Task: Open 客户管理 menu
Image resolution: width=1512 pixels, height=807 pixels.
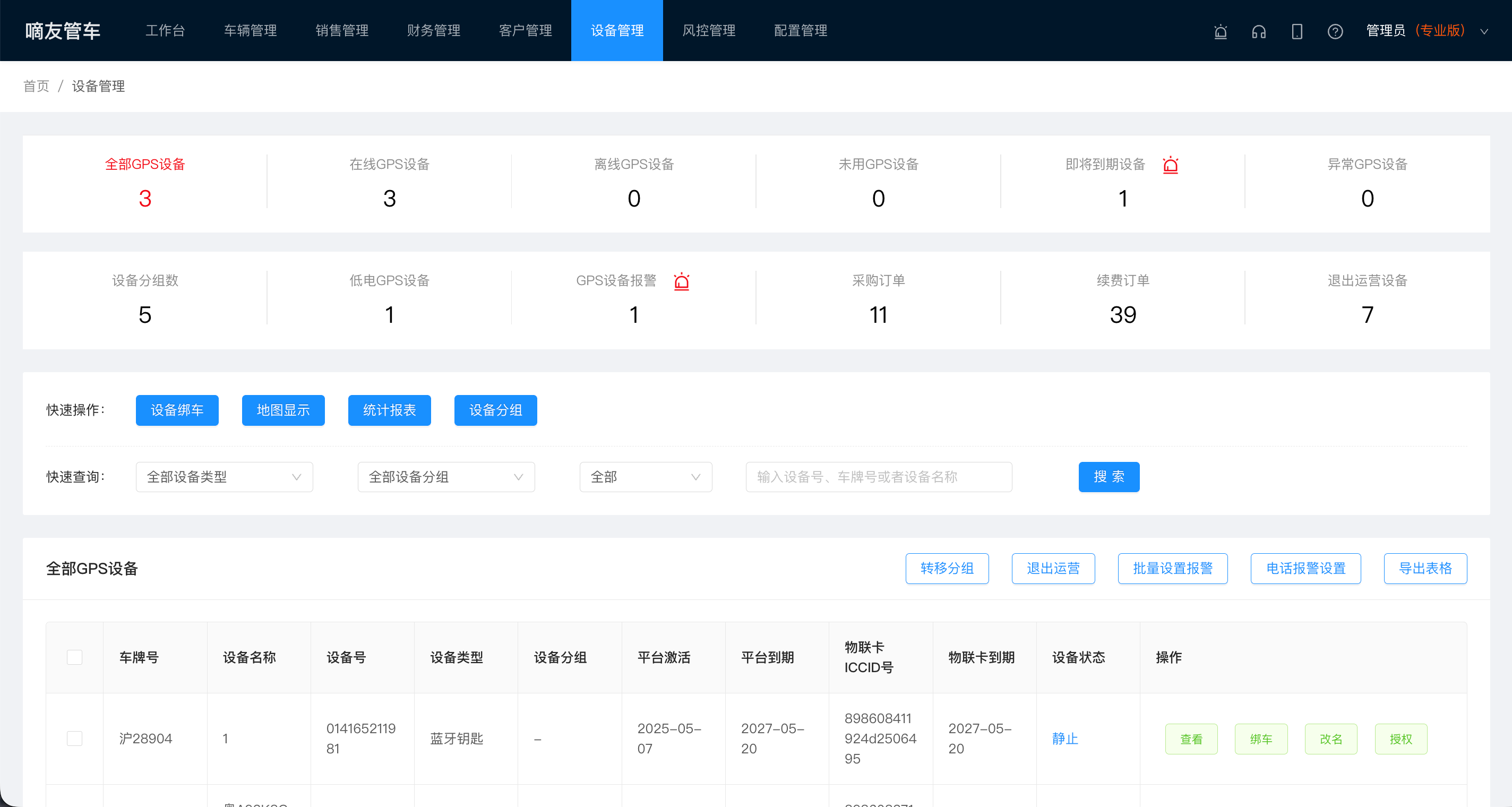Action: point(526,30)
